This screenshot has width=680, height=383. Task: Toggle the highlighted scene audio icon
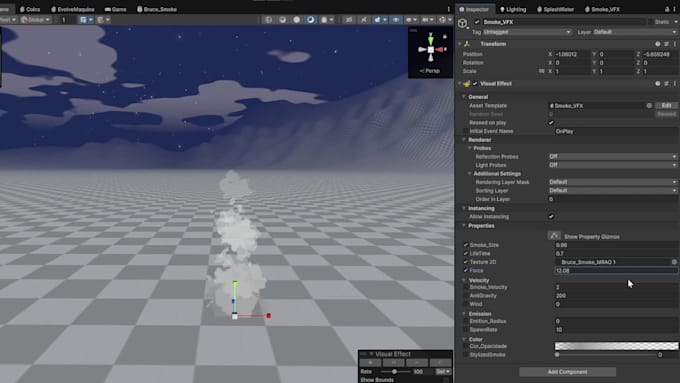(x=311, y=20)
